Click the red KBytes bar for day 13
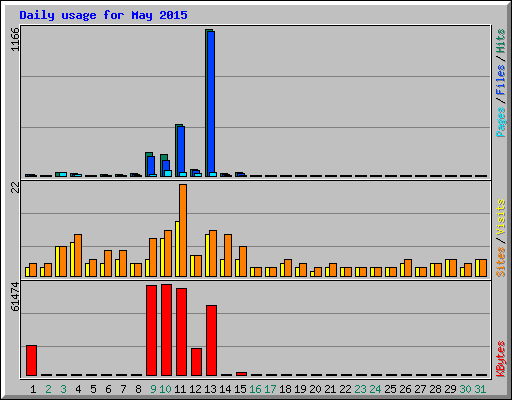This screenshot has width=512, height=400. coord(211,340)
